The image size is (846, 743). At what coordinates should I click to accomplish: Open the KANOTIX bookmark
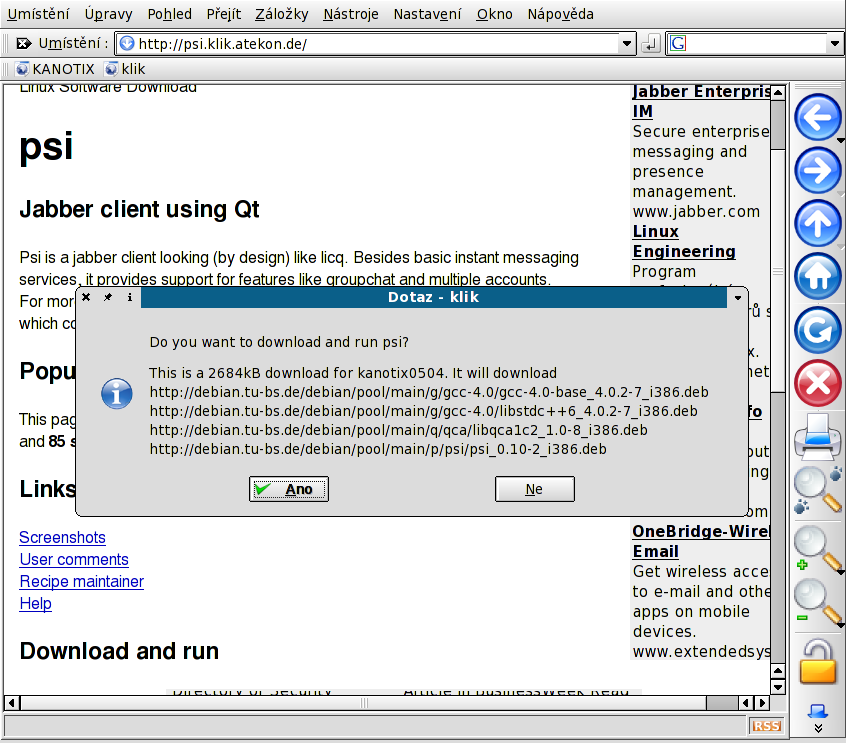[x=55, y=69]
